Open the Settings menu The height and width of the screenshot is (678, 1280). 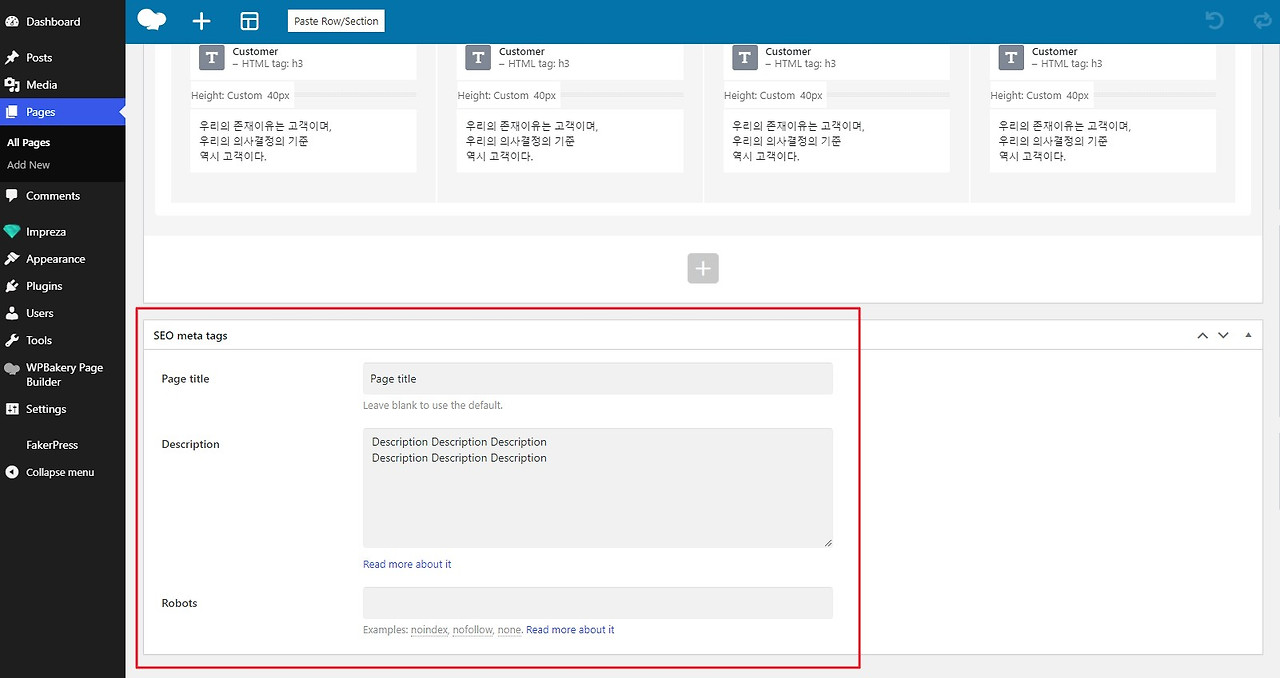click(46, 409)
